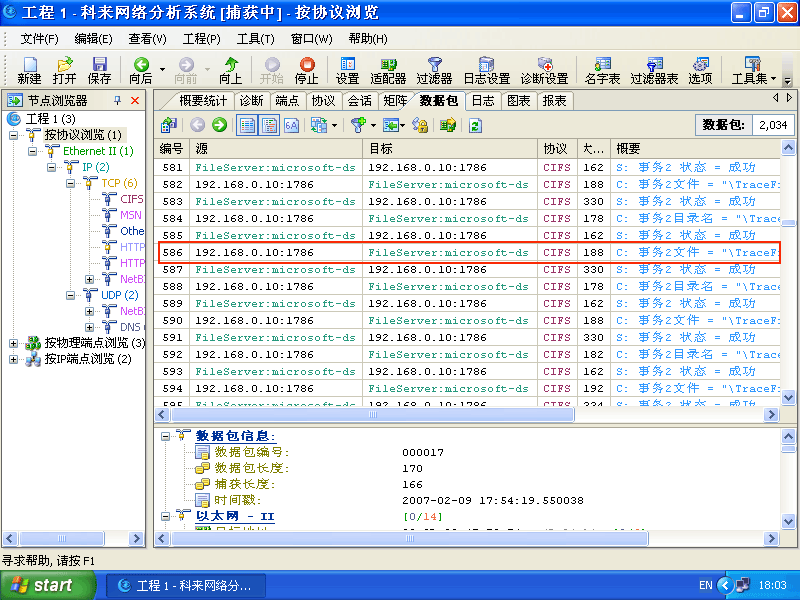Click the 诊断设置 (Diagnosis settings) icon
The width and height of the screenshot is (800, 600).
(544, 70)
